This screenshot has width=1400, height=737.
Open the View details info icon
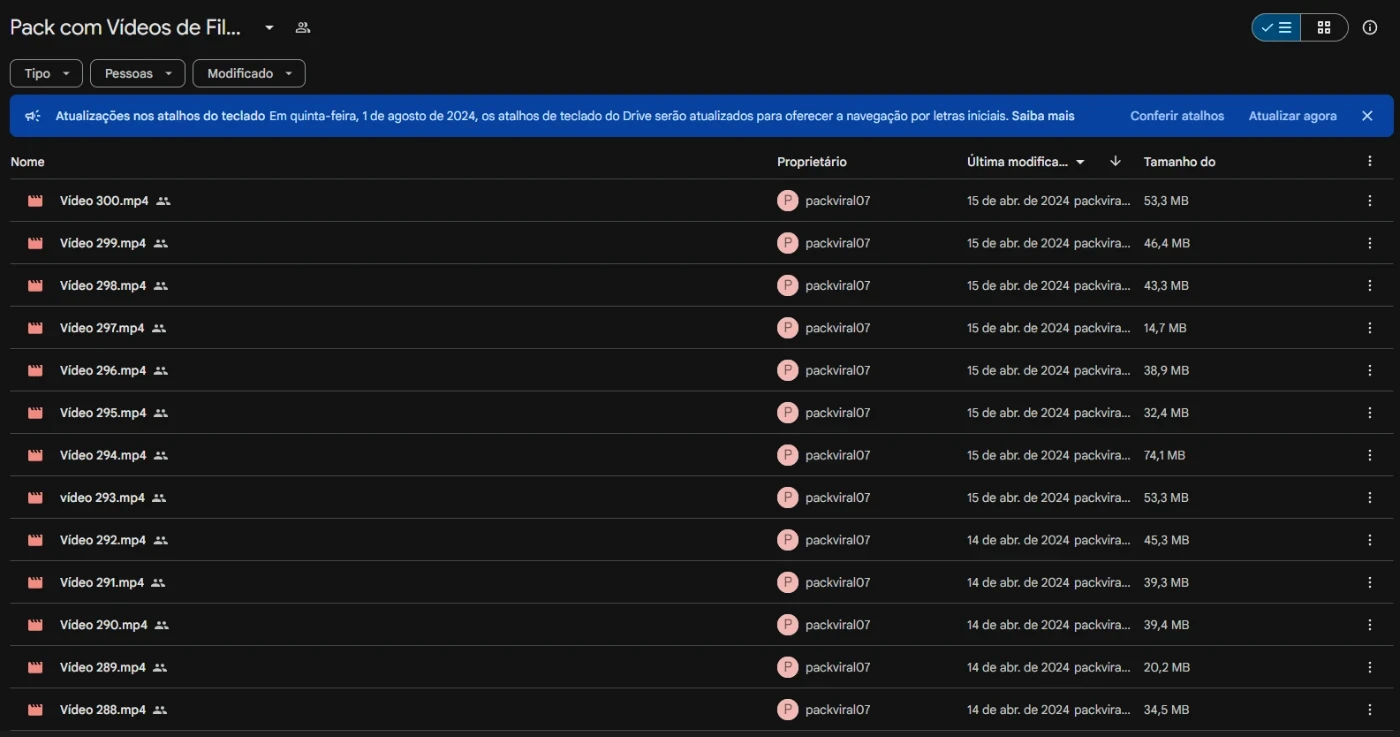point(1370,28)
